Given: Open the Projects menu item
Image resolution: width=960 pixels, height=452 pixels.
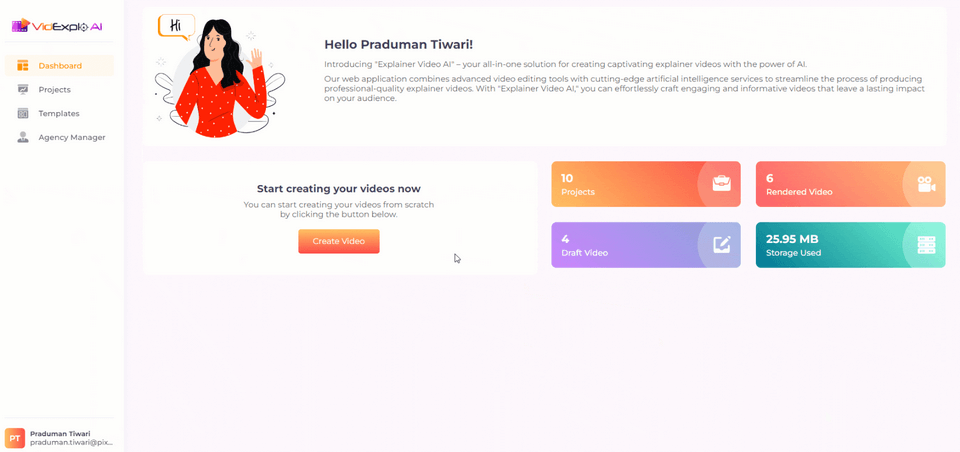Looking at the screenshot, I should tap(59, 89).
